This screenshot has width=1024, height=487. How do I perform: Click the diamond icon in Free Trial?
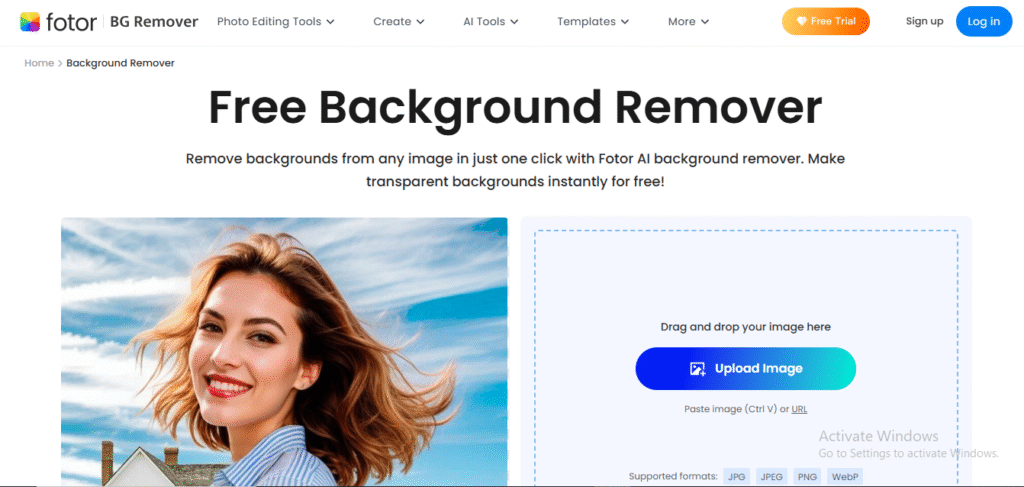pyautogui.click(x=801, y=22)
